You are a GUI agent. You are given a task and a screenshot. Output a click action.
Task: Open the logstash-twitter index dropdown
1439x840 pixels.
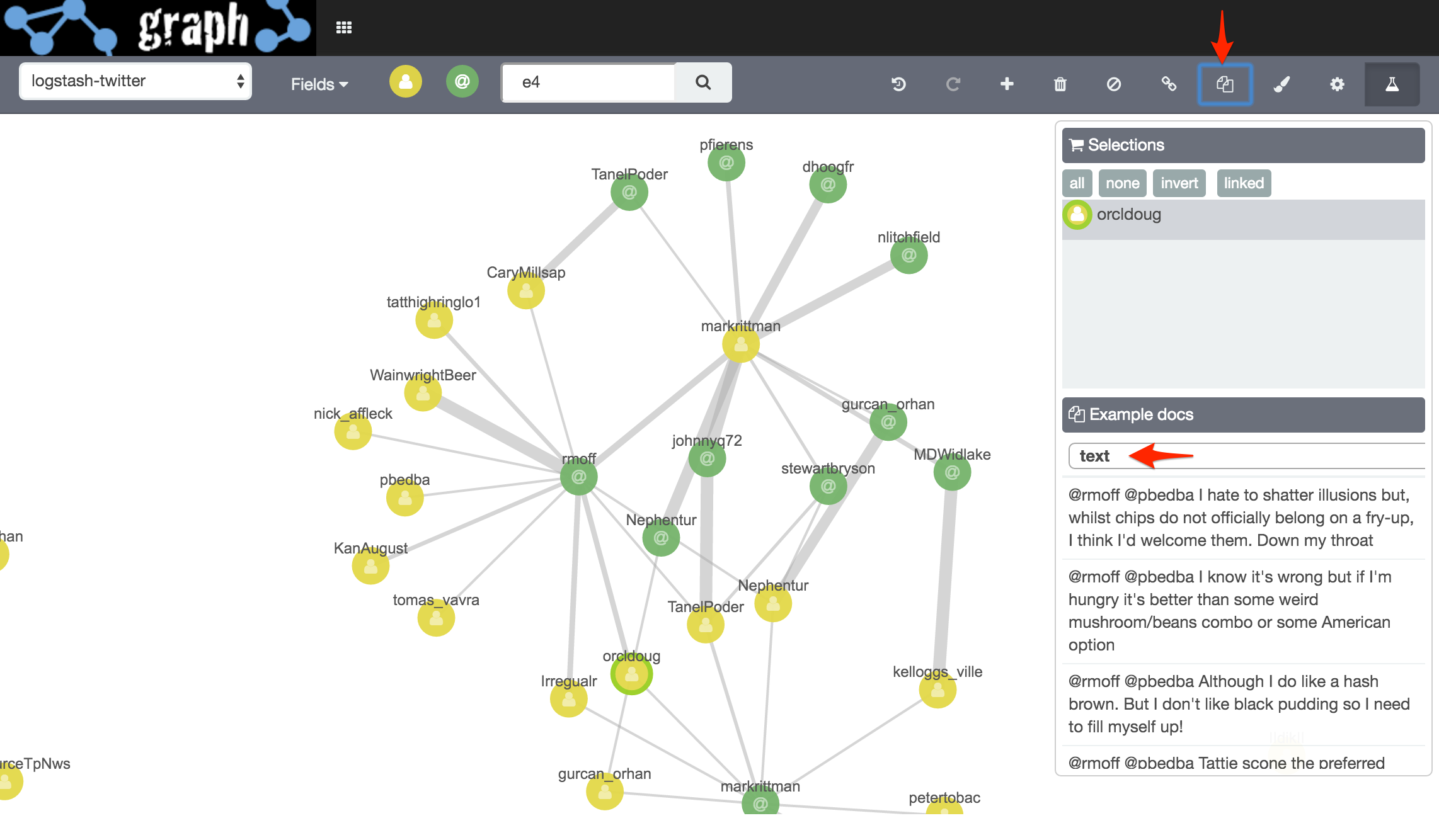coord(135,81)
